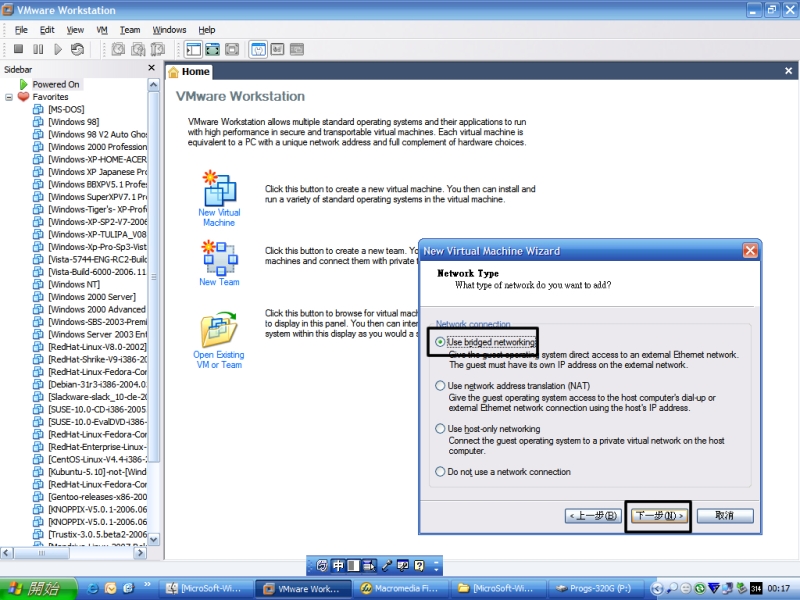Select Use bridged networking radio button
This screenshot has width=800, height=600.
(440, 342)
